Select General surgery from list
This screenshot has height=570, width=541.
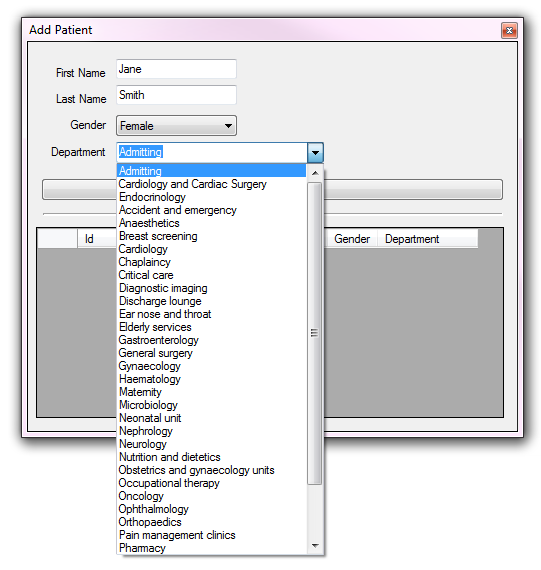(211, 353)
